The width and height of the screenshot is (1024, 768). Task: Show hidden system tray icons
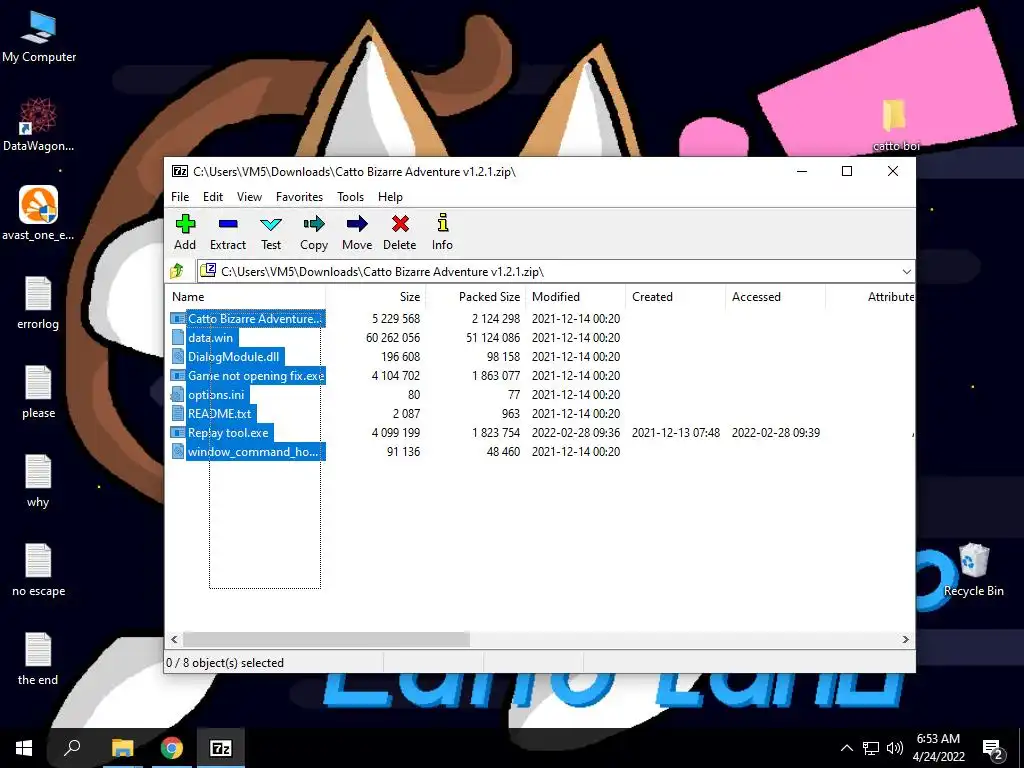[846, 748]
